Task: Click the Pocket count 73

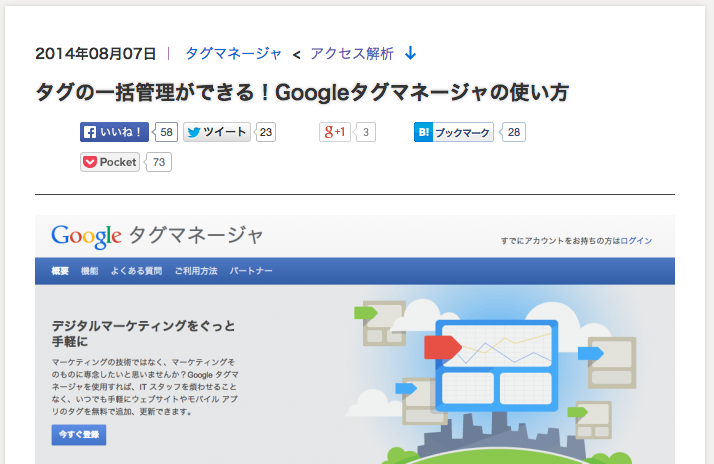Action: click(158, 162)
